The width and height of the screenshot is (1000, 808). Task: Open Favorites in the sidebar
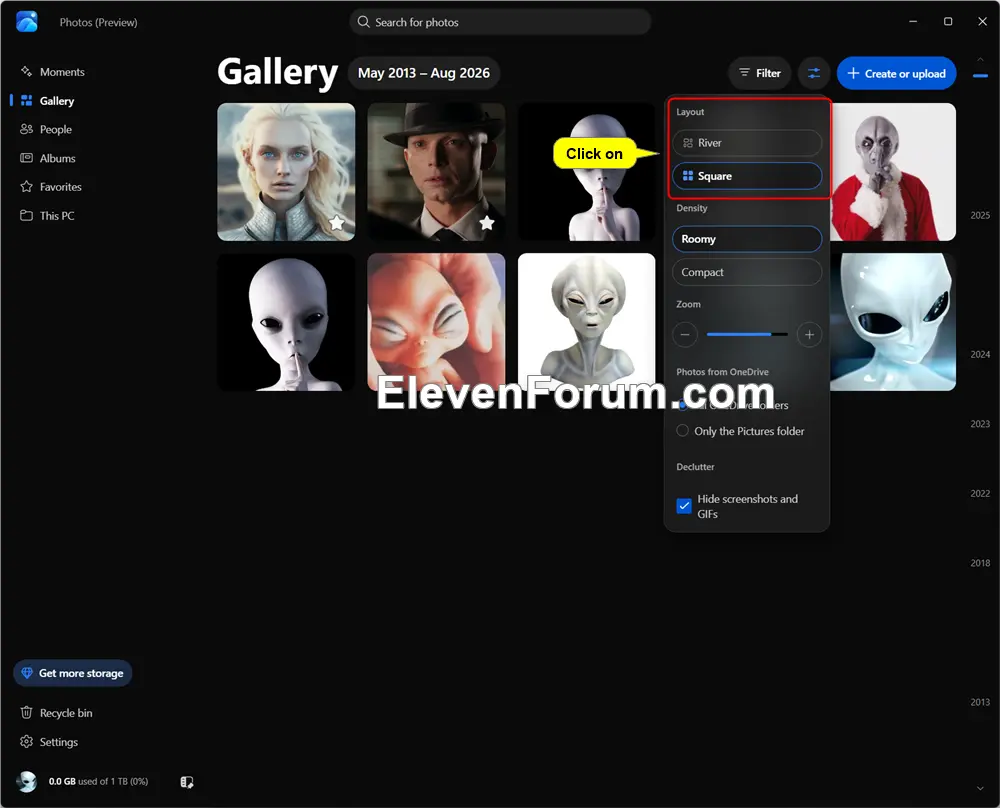51,187
